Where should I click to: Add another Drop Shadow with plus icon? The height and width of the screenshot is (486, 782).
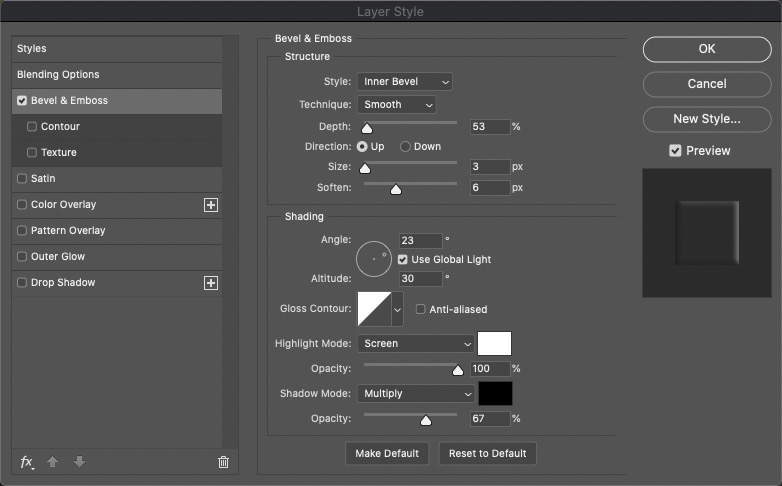[x=211, y=283]
